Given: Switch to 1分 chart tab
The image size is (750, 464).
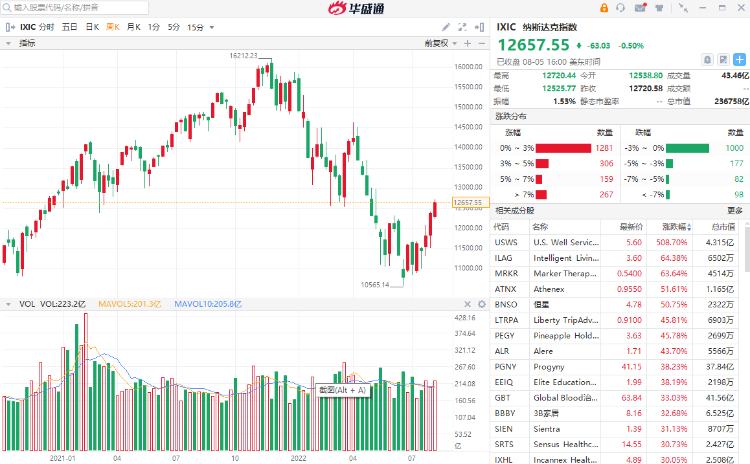Looking at the screenshot, I should [x=154, y=27].
